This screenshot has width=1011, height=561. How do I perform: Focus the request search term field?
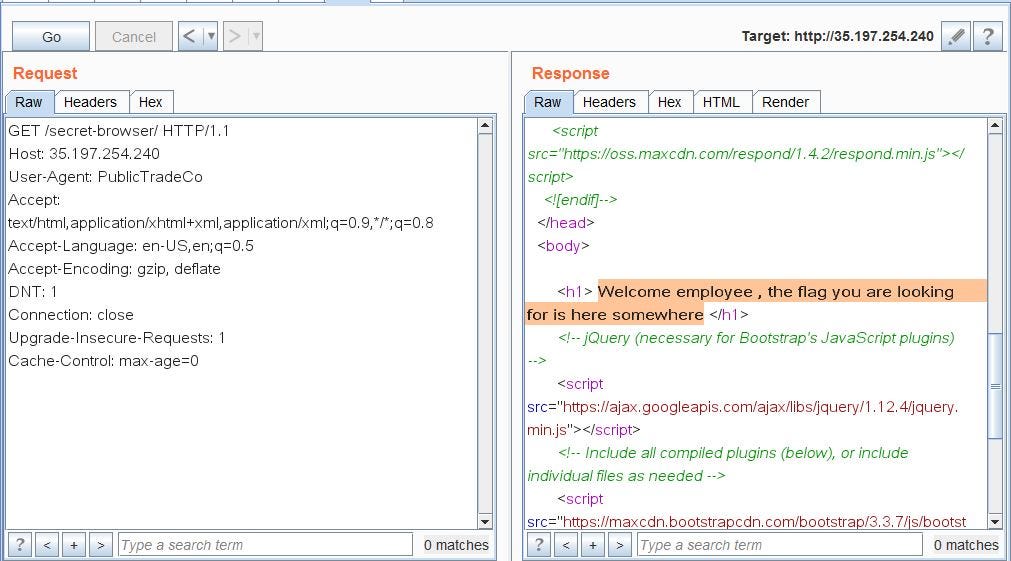[265, 545]
